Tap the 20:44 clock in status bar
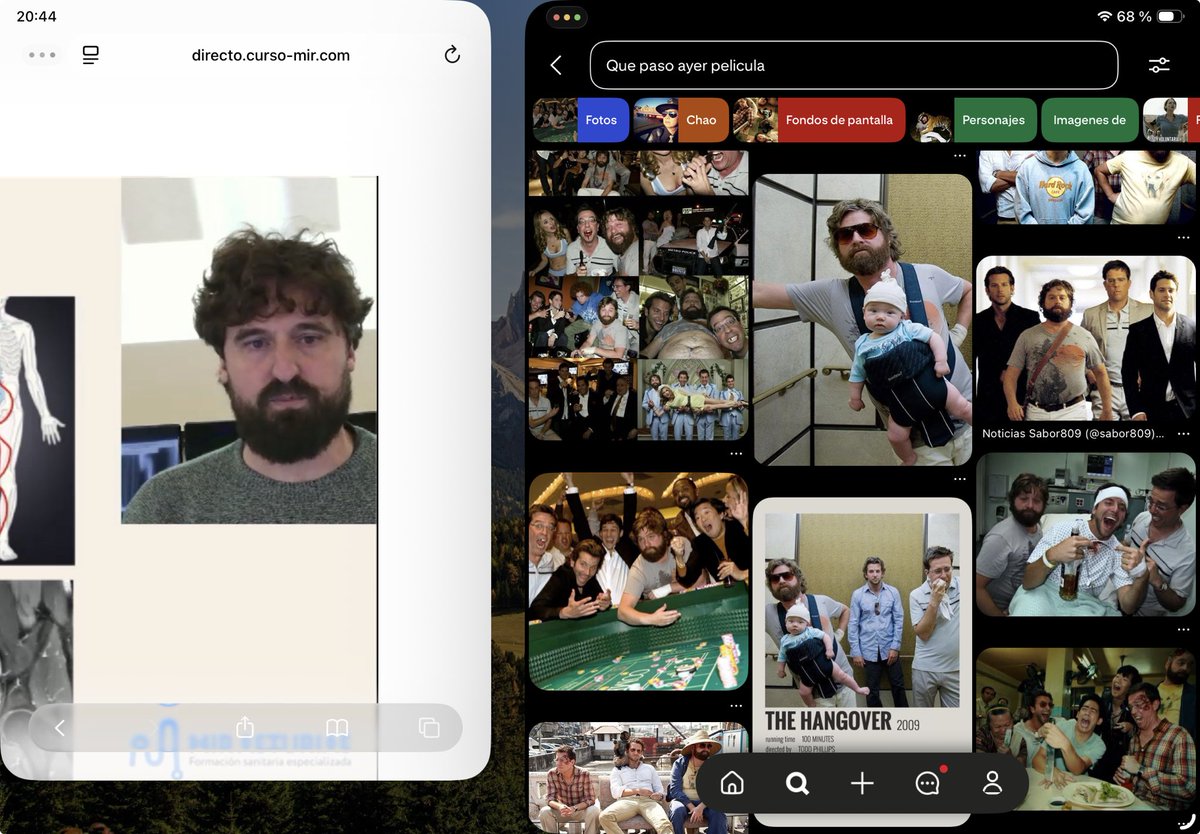 pos(37,16)
